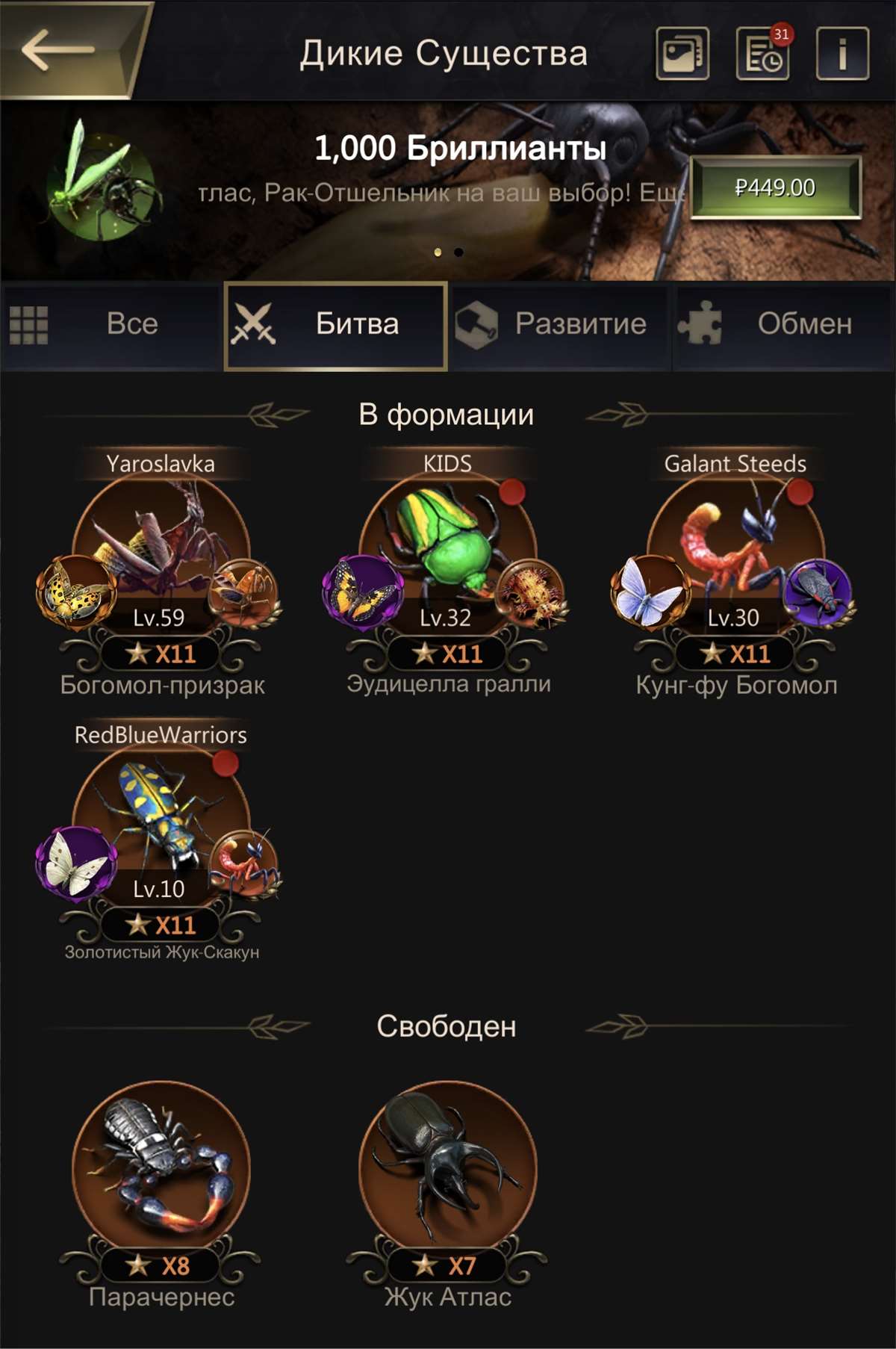This screenshot has width=896, height=1349.
Task: Tap the purple-ringed butterfly in KIDS squad
Action: (363, 591)
